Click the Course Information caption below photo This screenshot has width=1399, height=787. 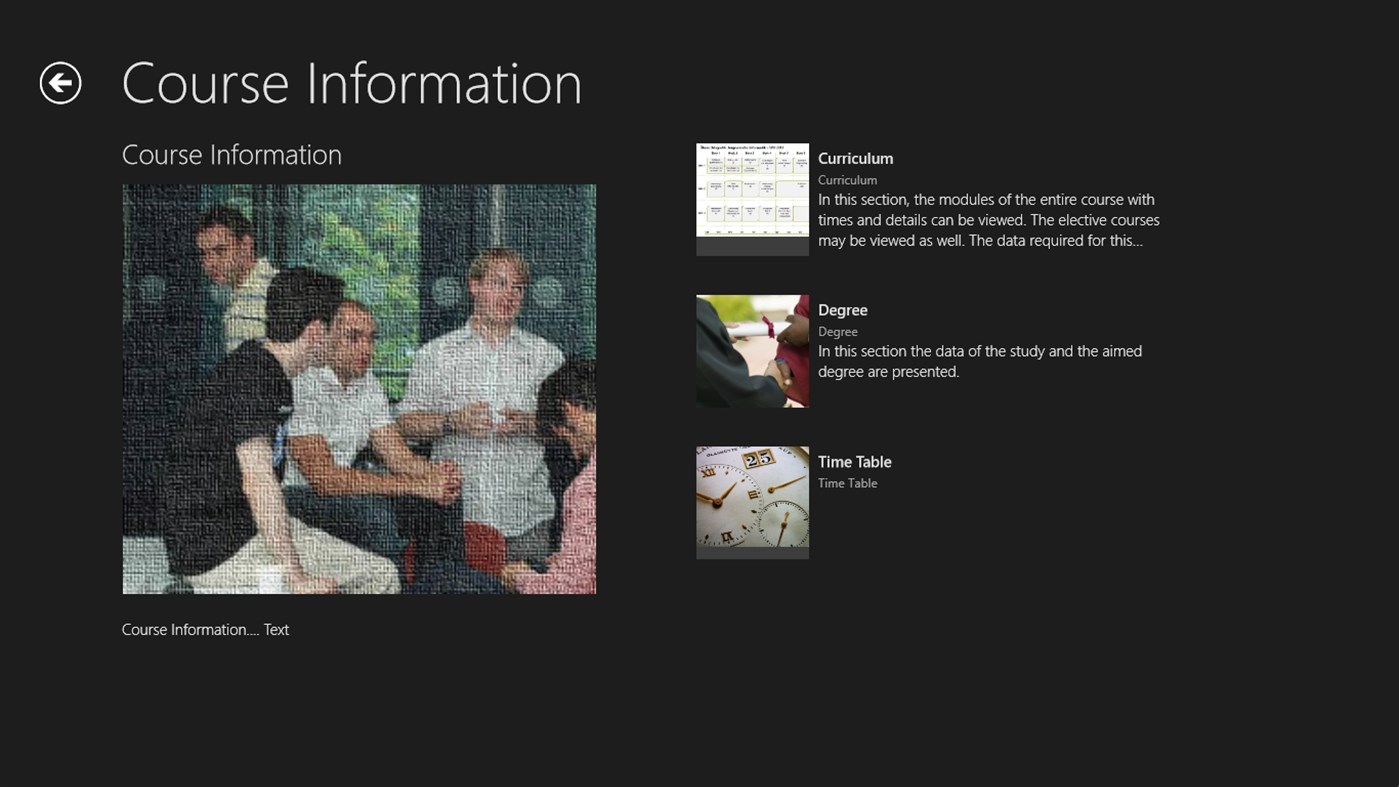click(205, 629)
